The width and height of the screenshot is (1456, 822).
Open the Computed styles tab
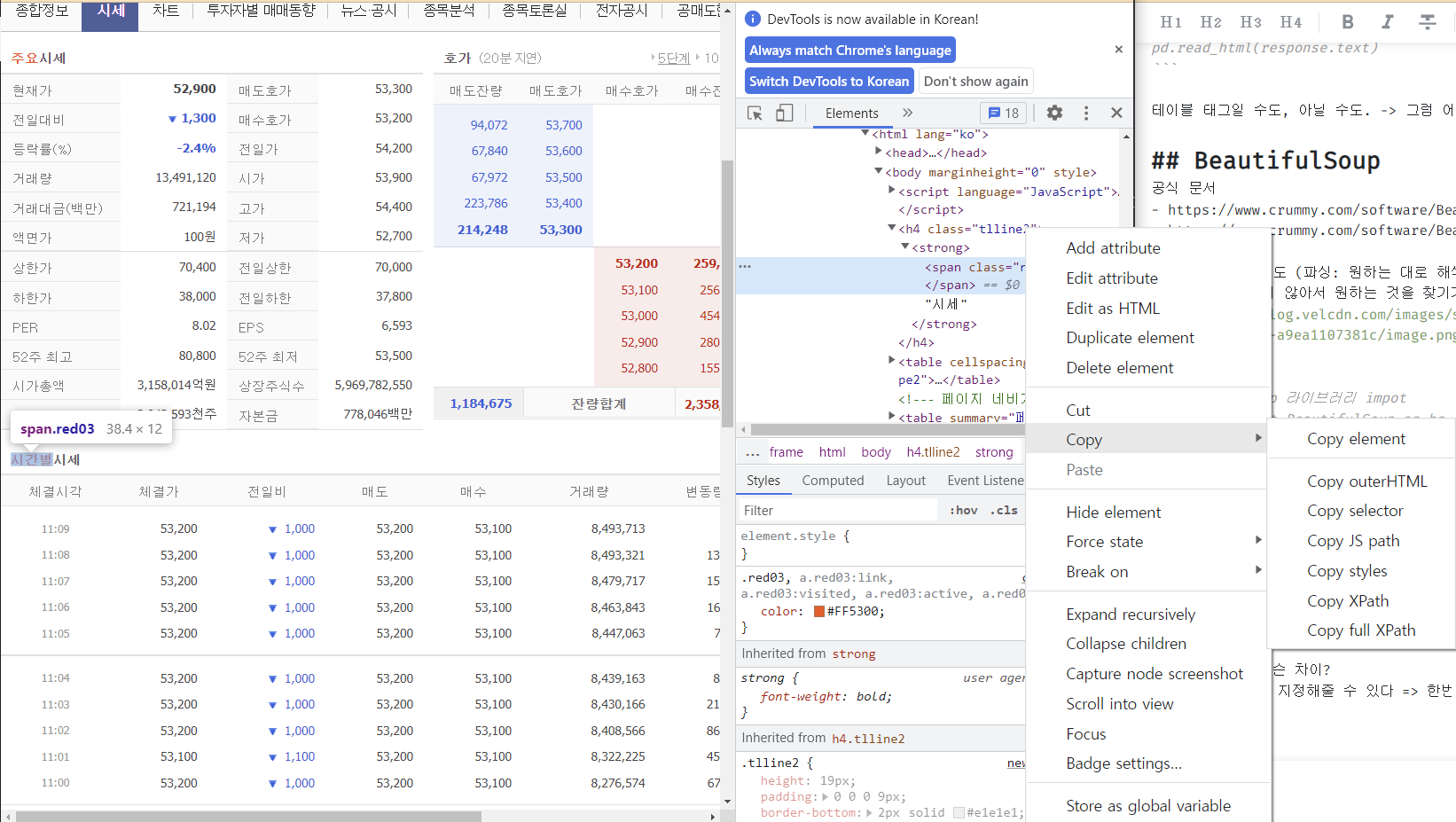click(x=833, y=481)
